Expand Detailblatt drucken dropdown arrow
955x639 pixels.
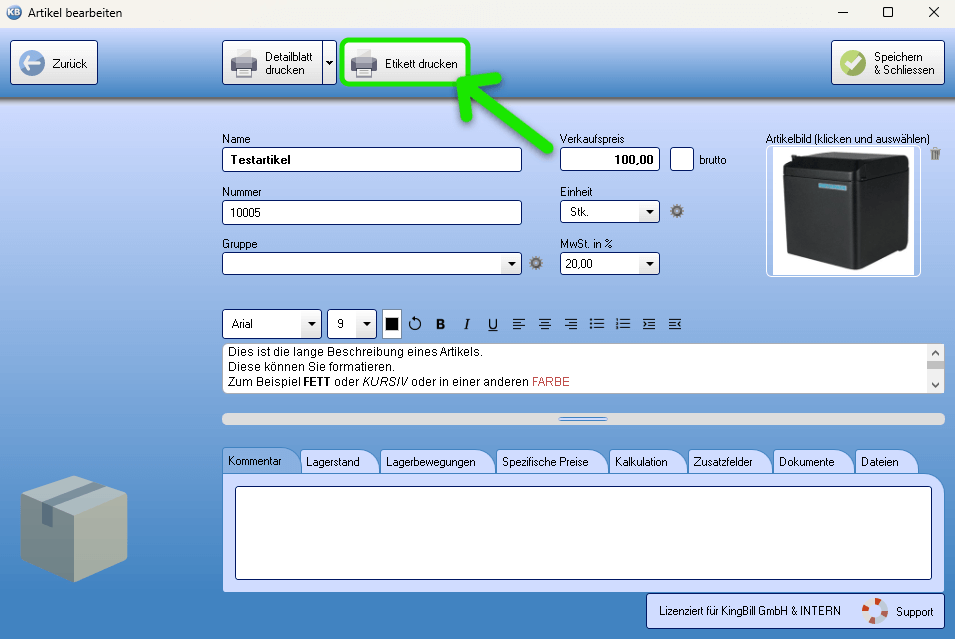[329, 63]
